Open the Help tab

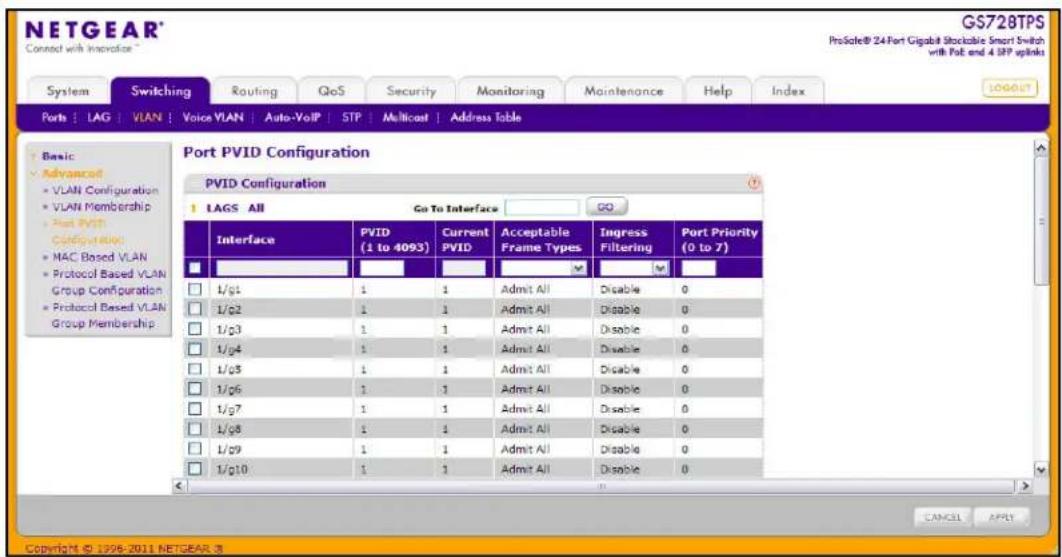(718, 91)
